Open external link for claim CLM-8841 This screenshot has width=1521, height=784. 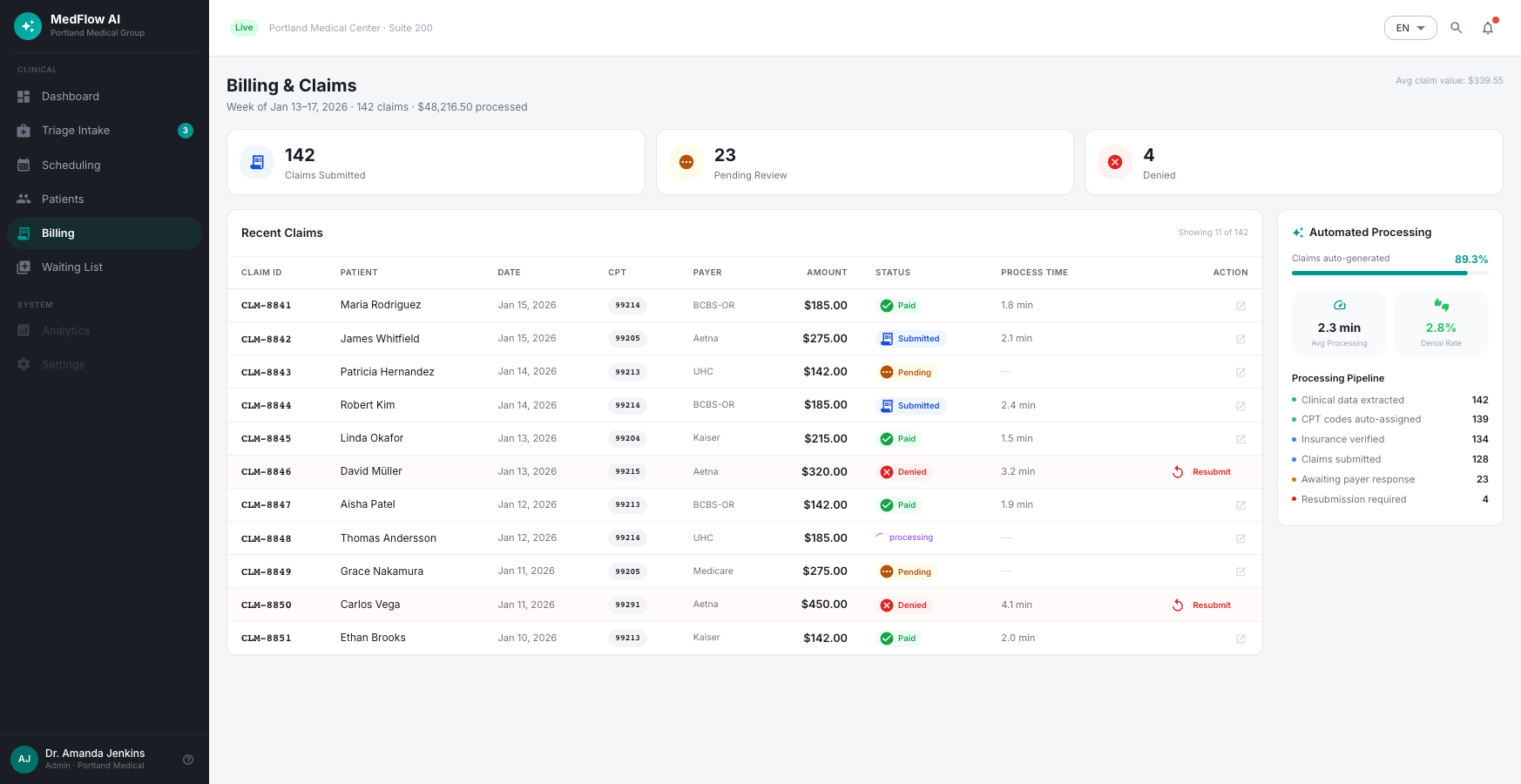pyautogui.click(x=1240, y=306)
